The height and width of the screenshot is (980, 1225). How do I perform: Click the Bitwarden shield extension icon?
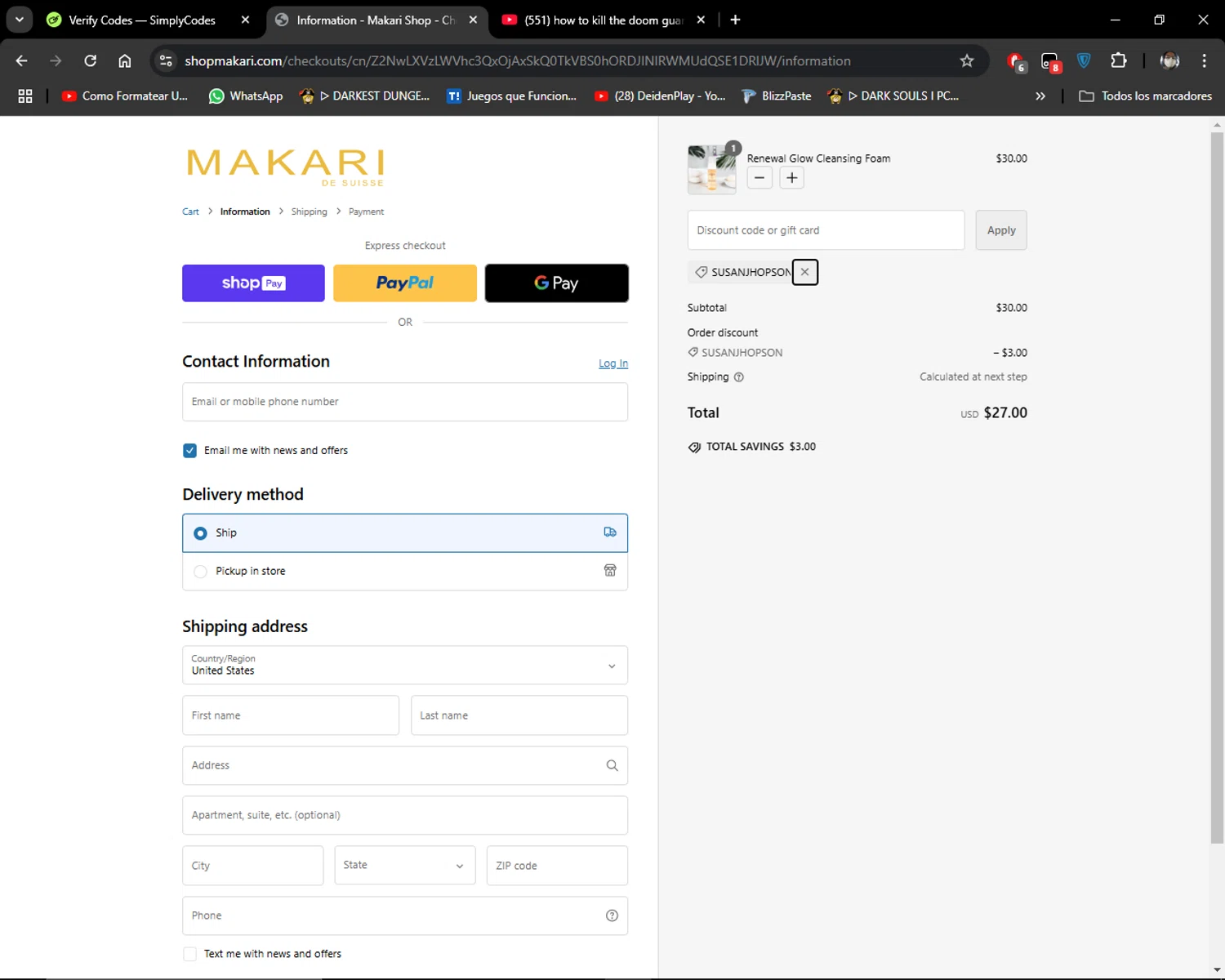click(x=1084, y=60)
